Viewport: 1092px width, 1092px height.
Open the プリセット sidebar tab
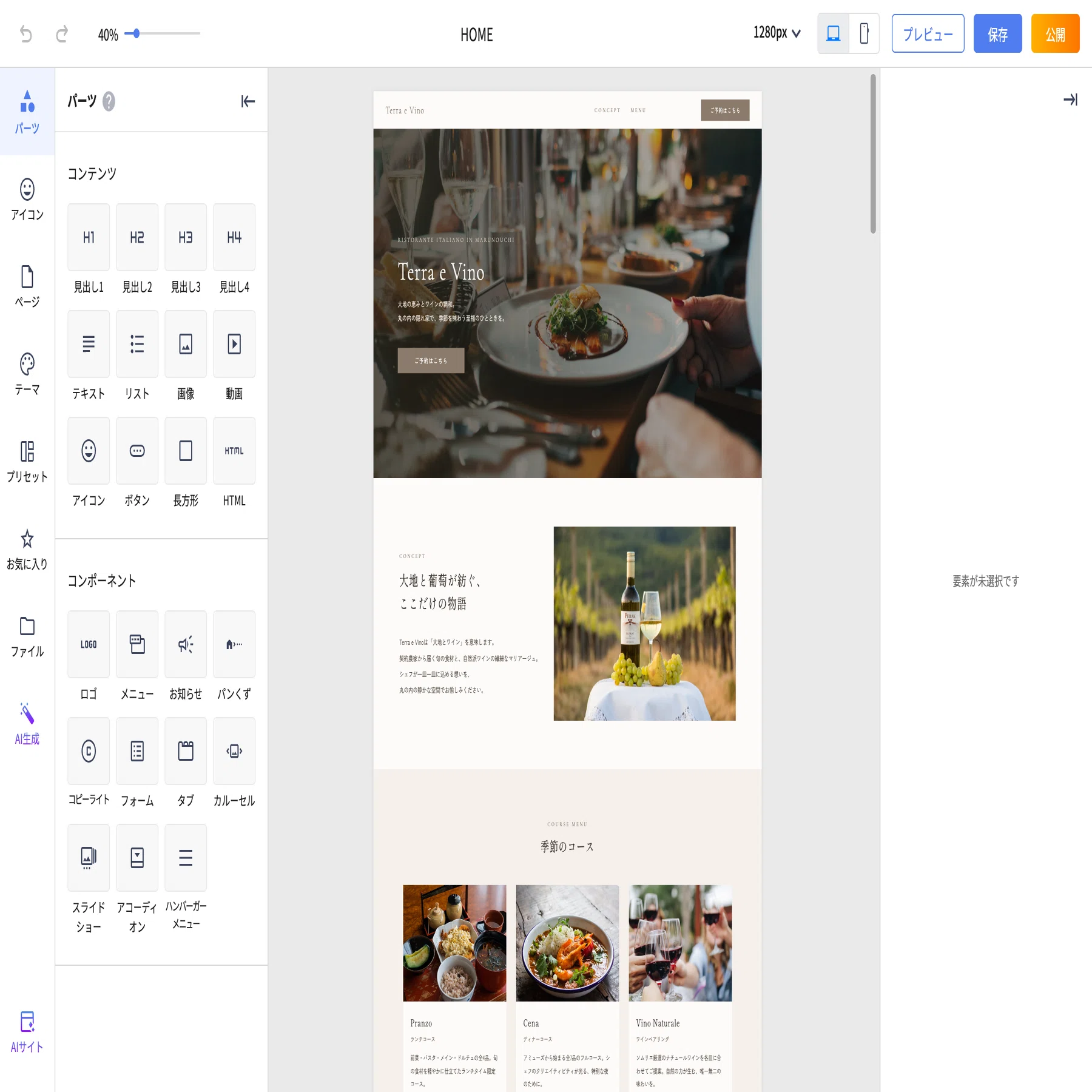pos(27,461)
